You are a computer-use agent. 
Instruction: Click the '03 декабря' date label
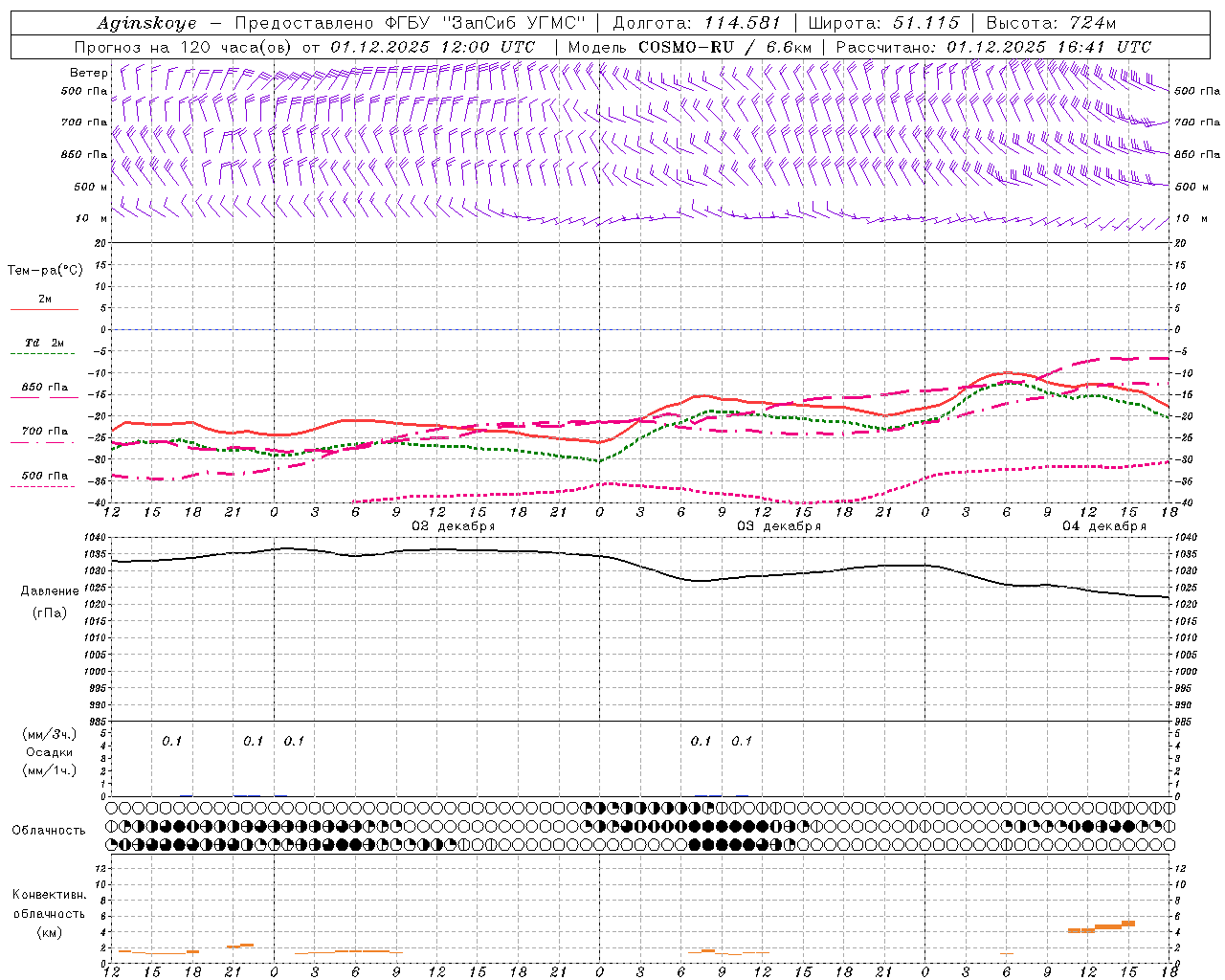pos(779,526)
